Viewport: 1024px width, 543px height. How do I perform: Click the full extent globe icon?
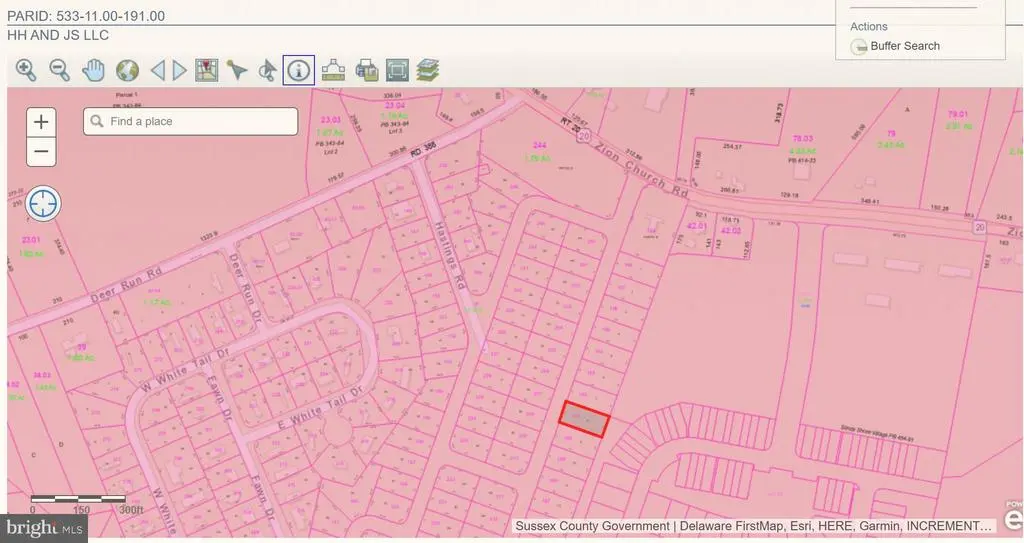pyautogui.click(x=127, y=70)
